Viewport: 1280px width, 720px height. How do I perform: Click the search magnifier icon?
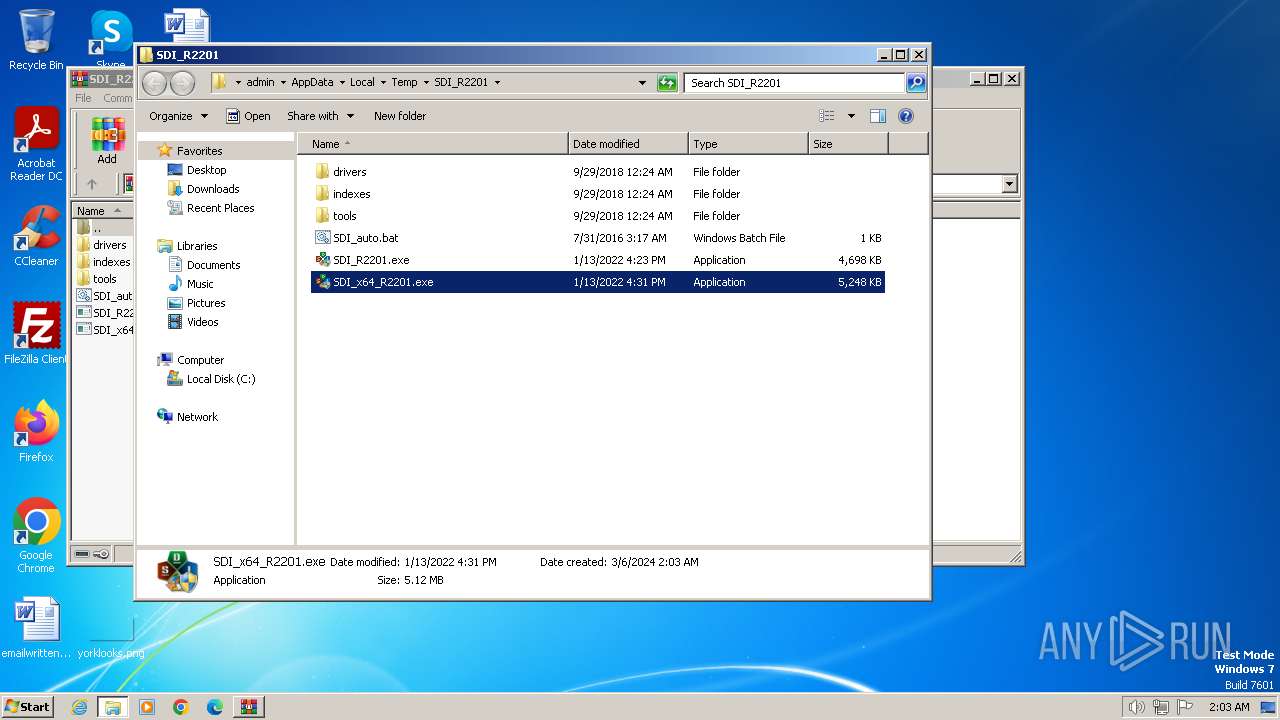coord(915,83)
